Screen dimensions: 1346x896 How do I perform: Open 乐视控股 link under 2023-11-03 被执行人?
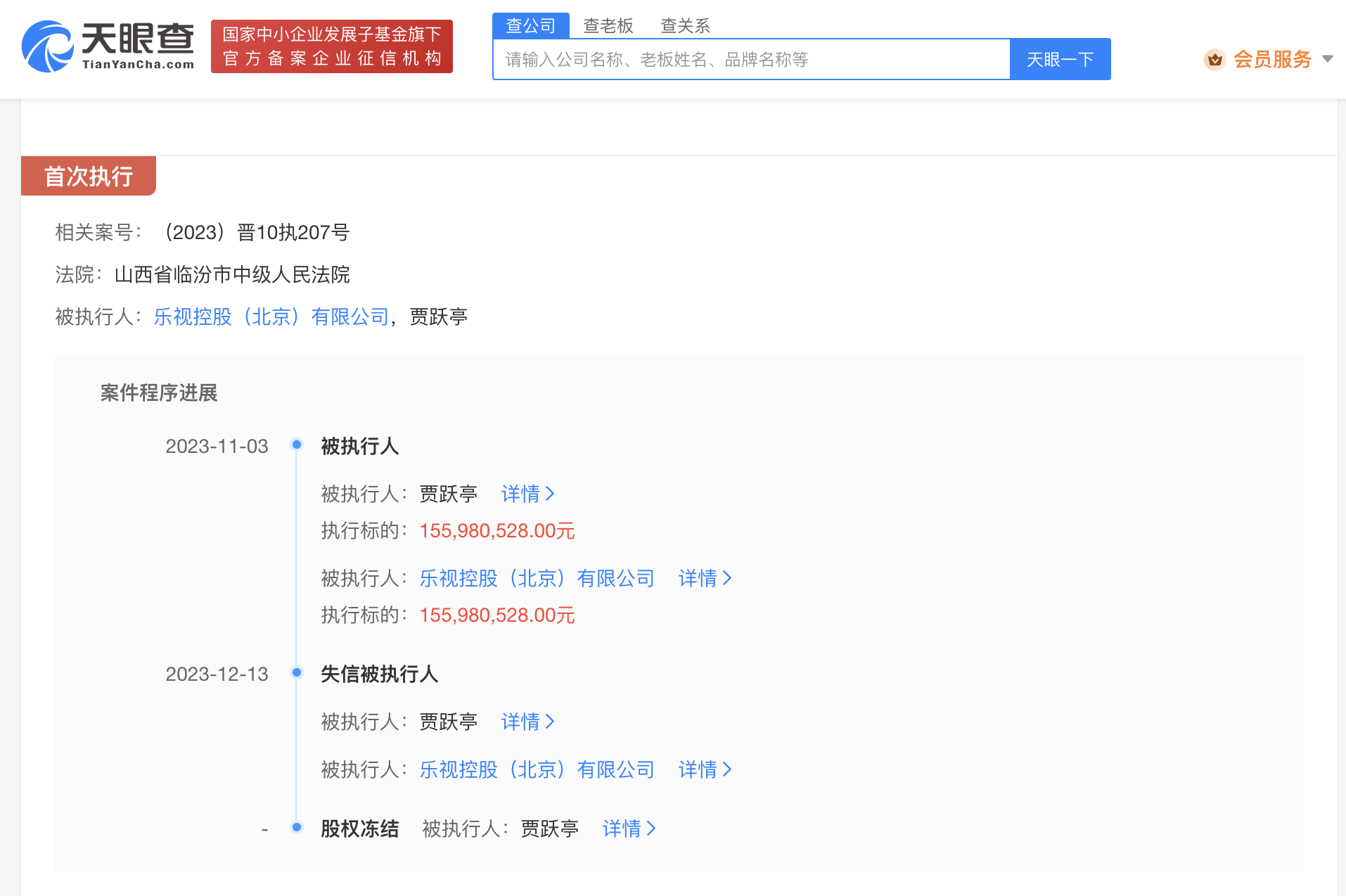pos(537,579)
